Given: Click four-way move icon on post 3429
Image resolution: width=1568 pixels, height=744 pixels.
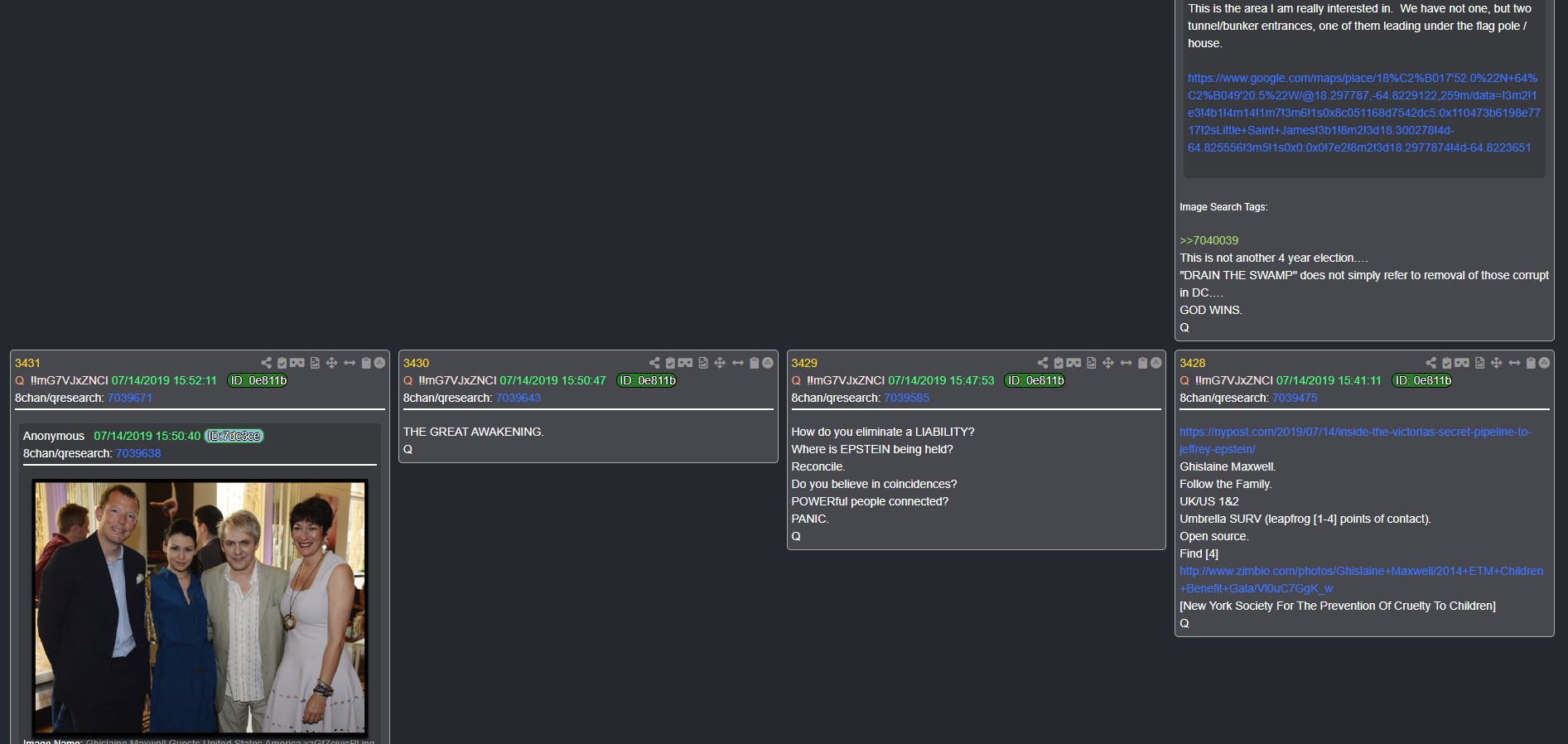Looking at the screenshot, I should point(1108,363).
